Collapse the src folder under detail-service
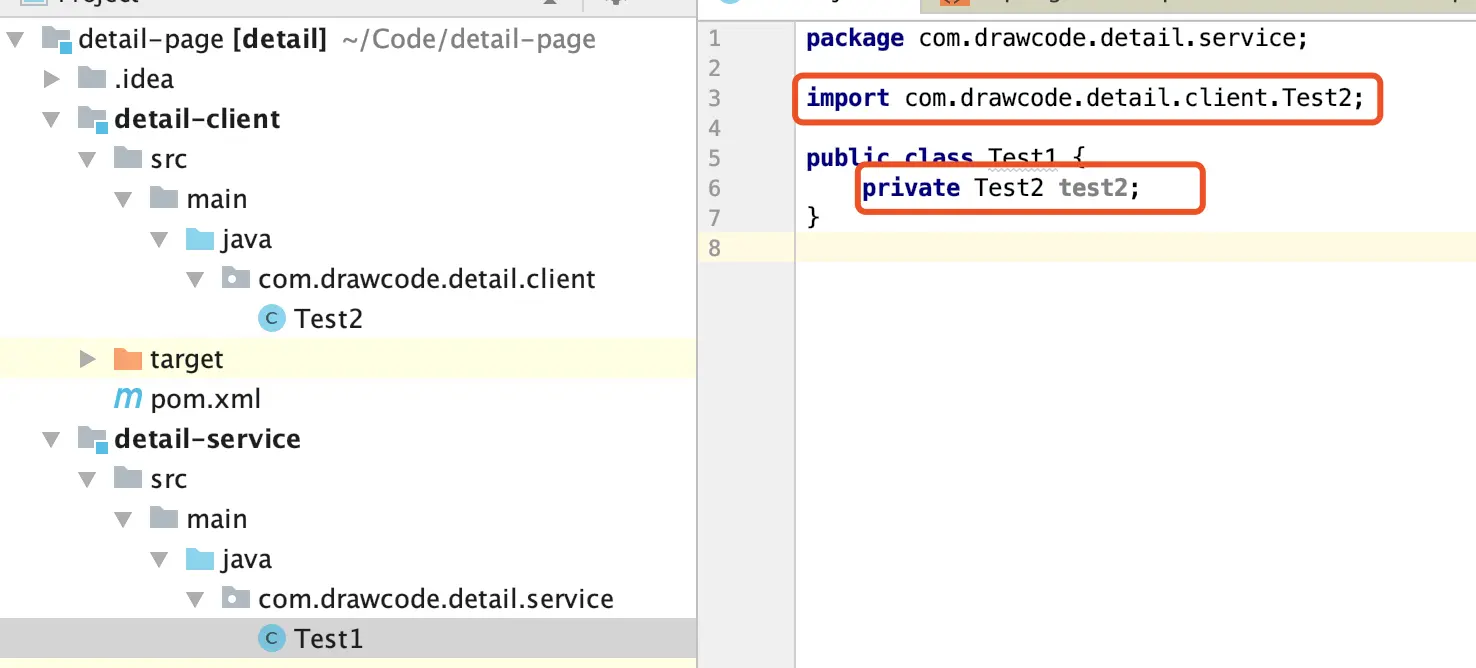 pos(88,480)
